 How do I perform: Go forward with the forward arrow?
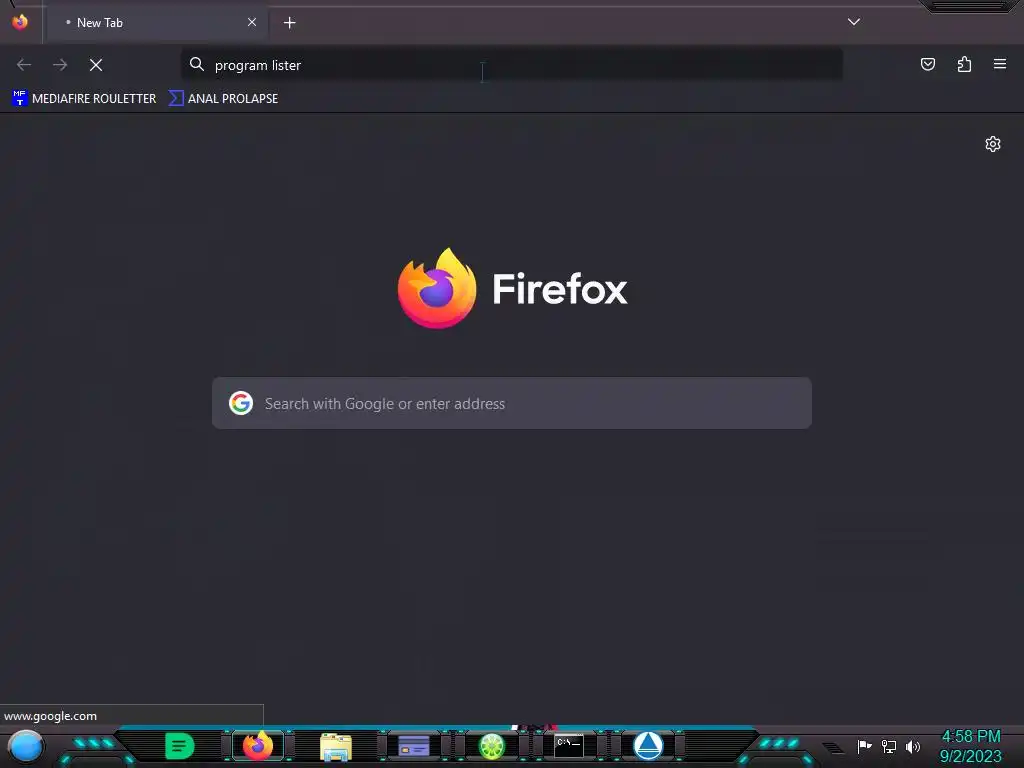pos(60,65)
